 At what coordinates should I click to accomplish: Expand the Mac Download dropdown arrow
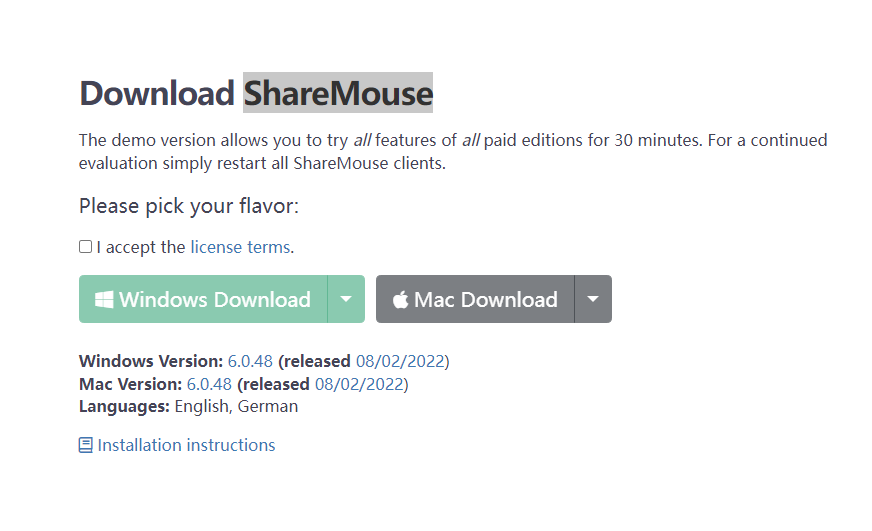click(593, 299)
